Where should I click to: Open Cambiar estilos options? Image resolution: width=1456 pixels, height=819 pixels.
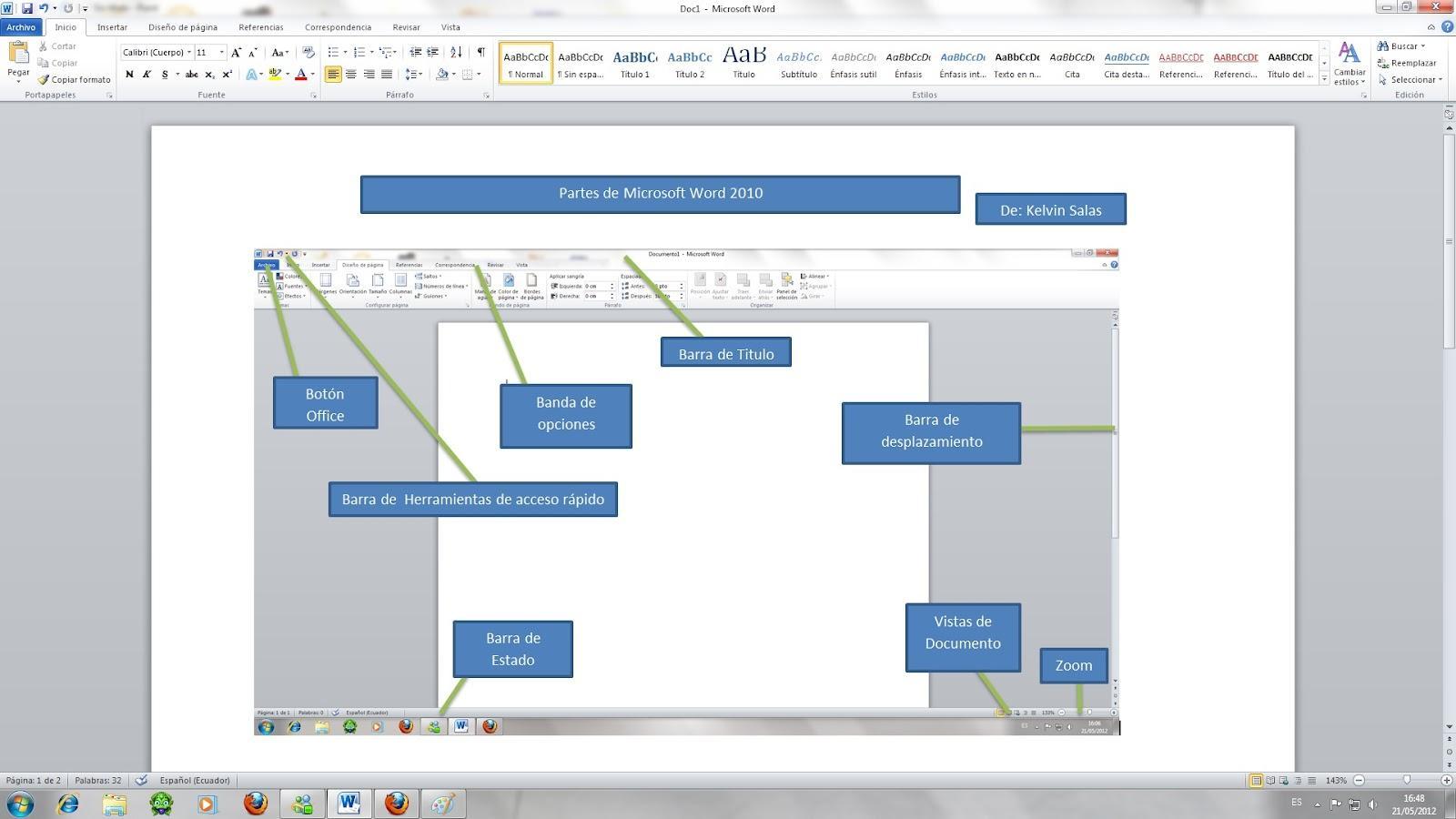pyautogui.click(x=1350, y=63)
